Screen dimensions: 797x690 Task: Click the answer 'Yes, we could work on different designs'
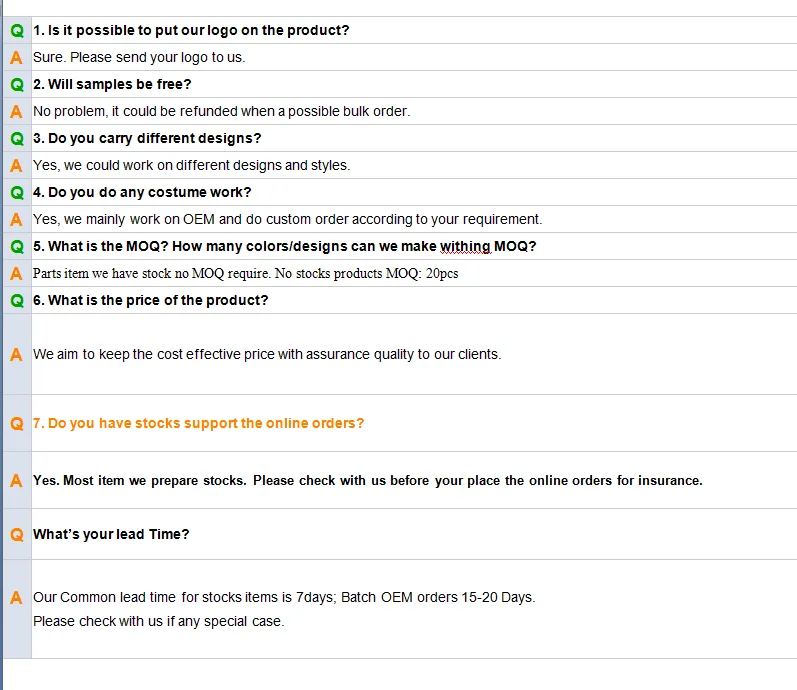(x=191, y=165)
